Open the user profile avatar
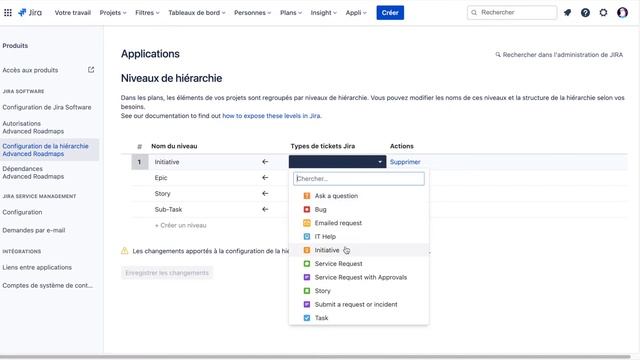Image resolution: width=640 pixels, height=360 pixels. (x=622, y=13)
